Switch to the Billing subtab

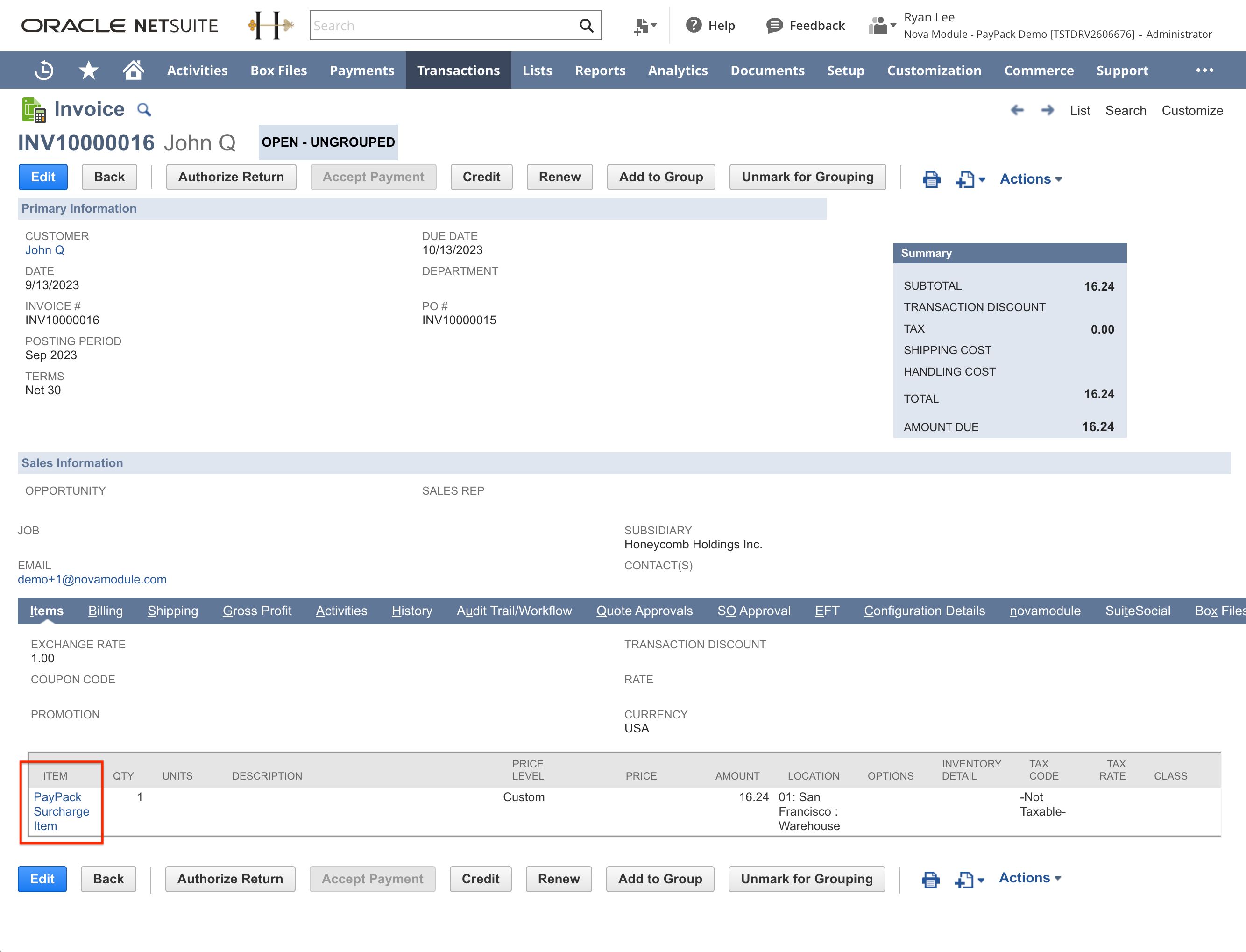[106, 611]
